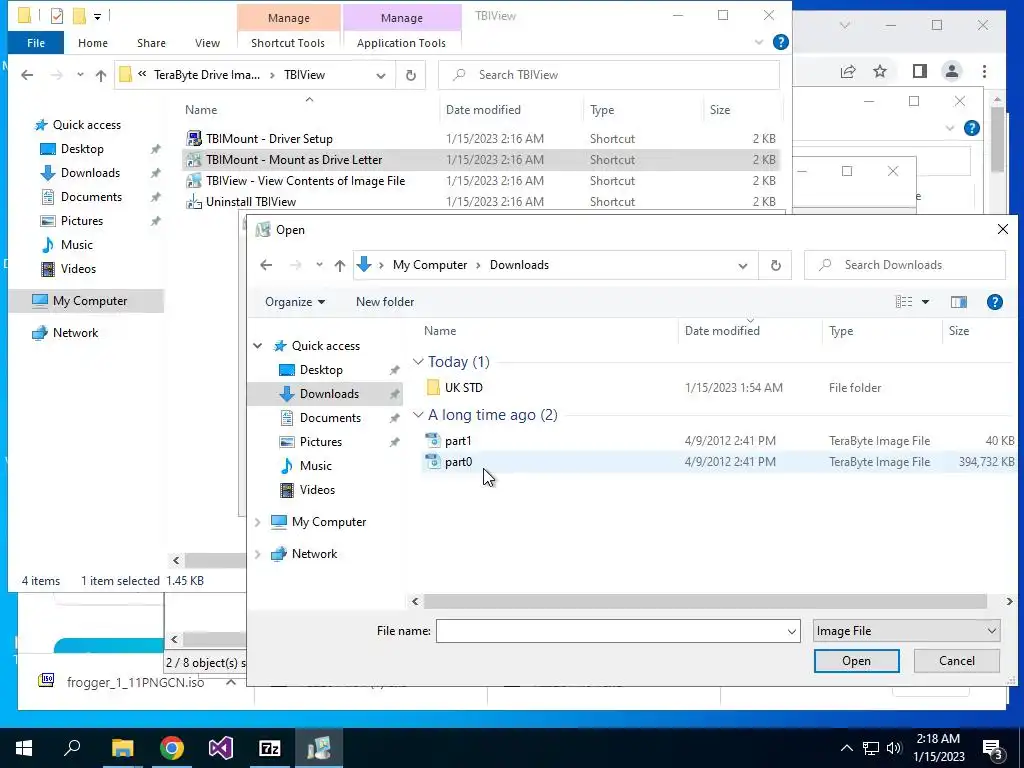This screenshot has height=768, width=1024.
Task: Click the Open button in dialog
Action: pos(856,661)
